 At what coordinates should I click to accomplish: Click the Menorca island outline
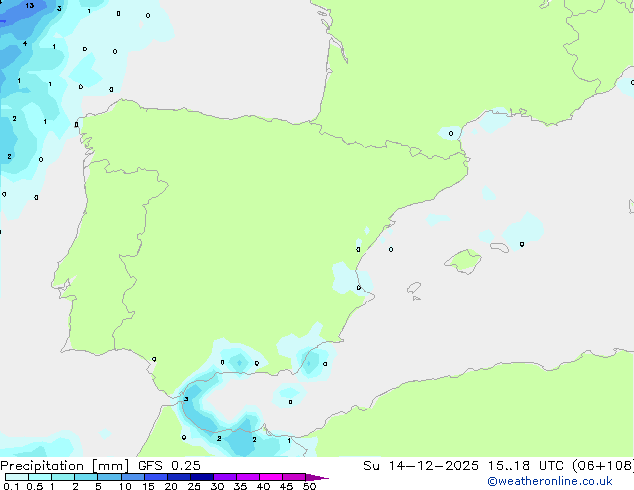(499, 247)
